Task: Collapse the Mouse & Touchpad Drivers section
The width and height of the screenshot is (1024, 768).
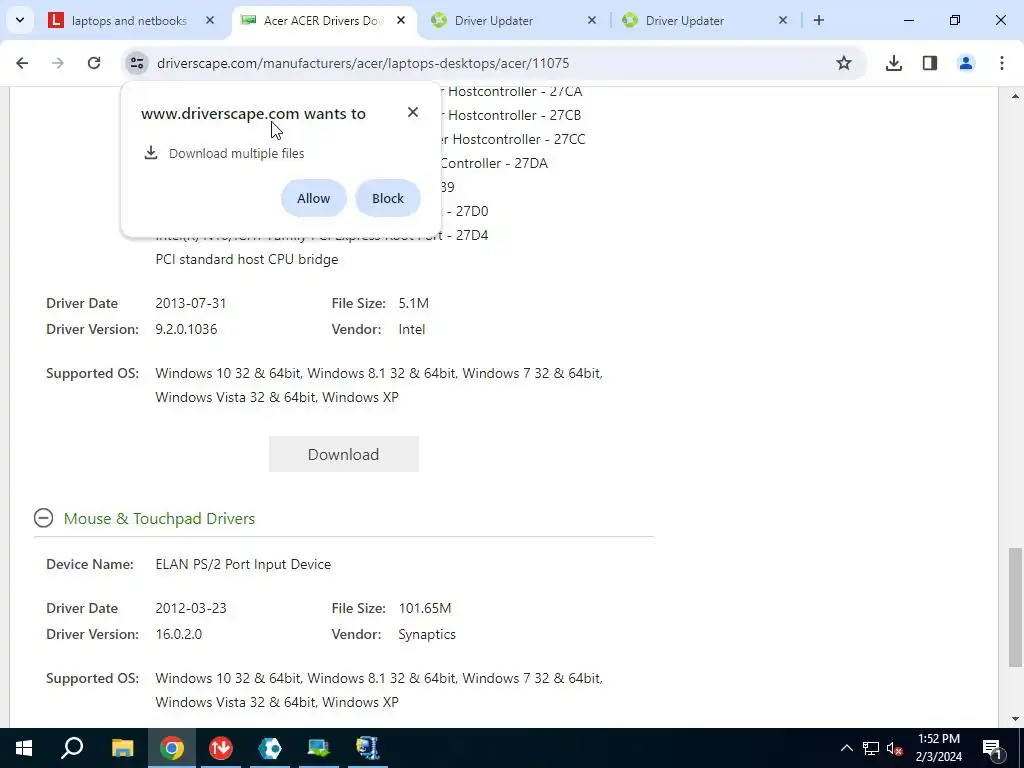Action: pos(43,519)
